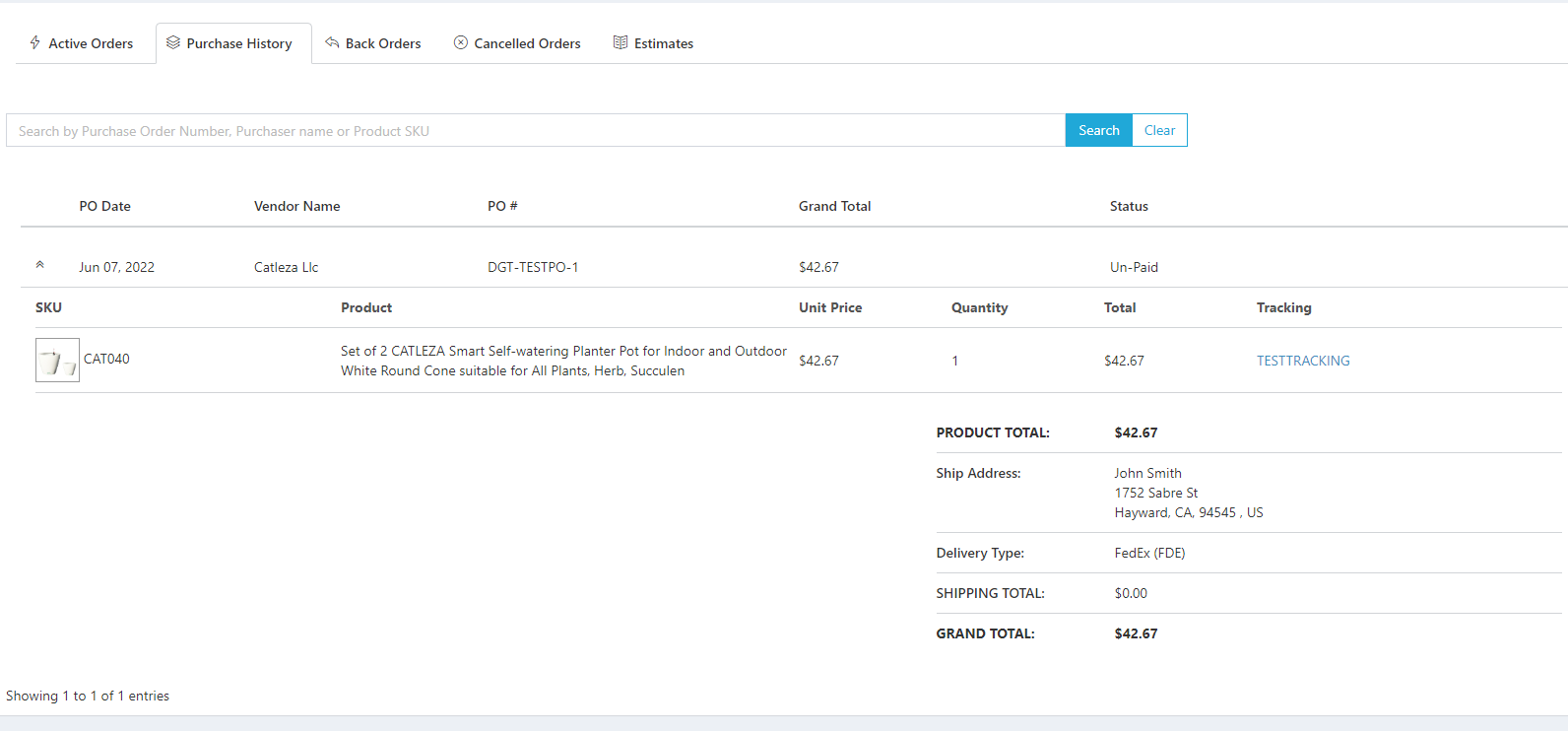
Task: Select the DGT-TESTPO-1 purchase order number
Action: (x=533, y=267)
